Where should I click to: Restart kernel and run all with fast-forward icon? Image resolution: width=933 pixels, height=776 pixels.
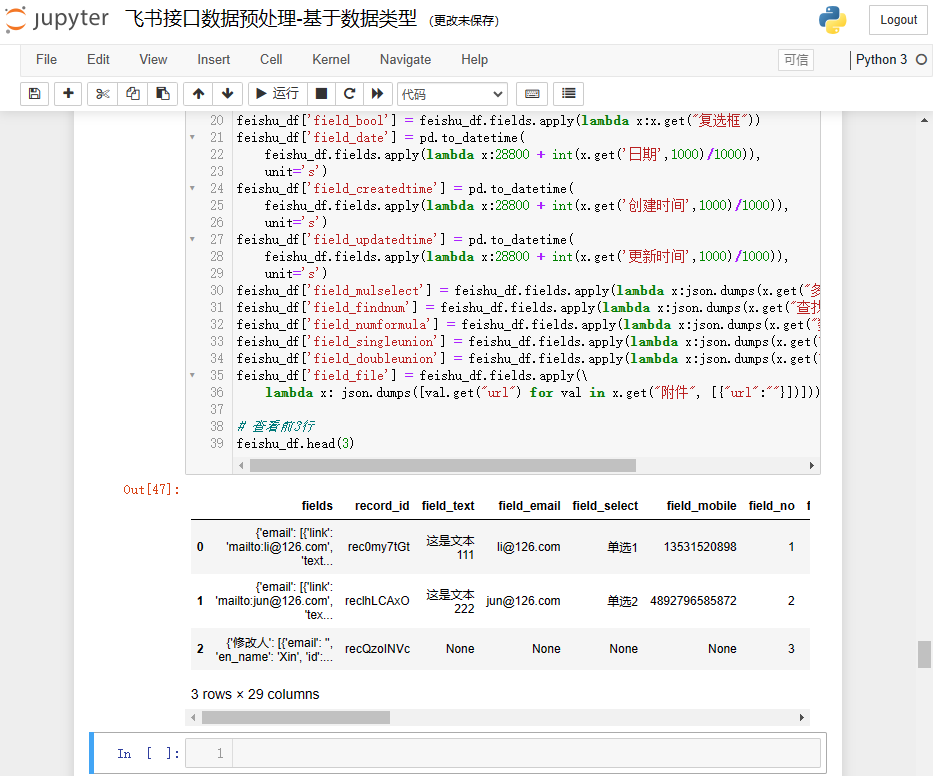(377, 94)
